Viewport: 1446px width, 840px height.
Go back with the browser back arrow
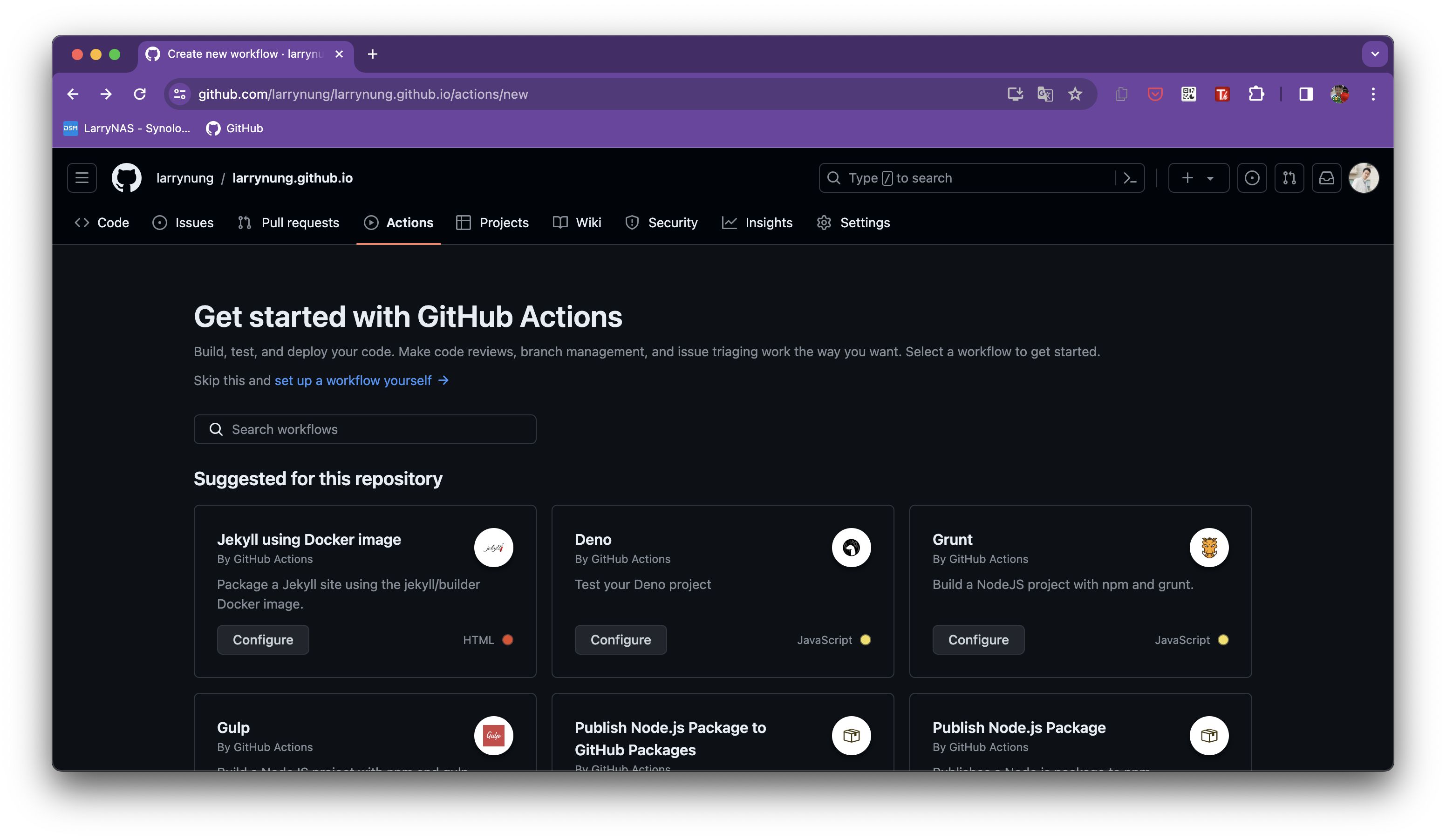coord(73,94)
